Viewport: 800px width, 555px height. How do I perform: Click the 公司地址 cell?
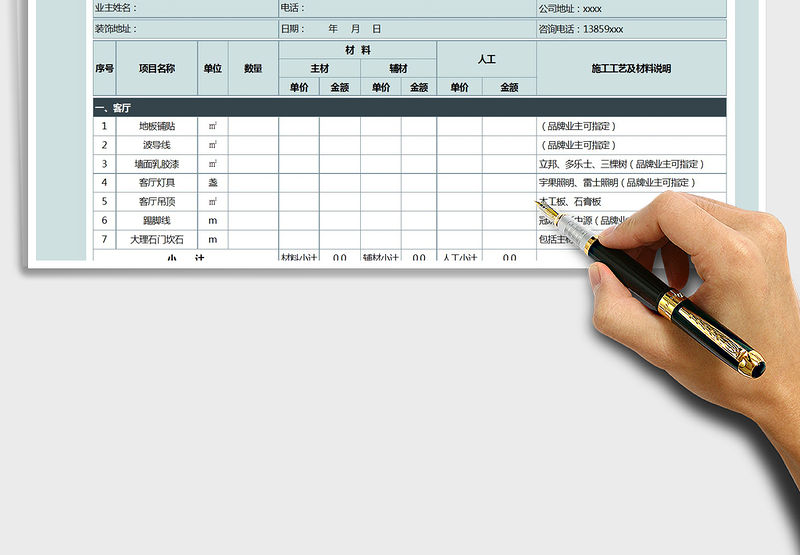click(631, 8)
